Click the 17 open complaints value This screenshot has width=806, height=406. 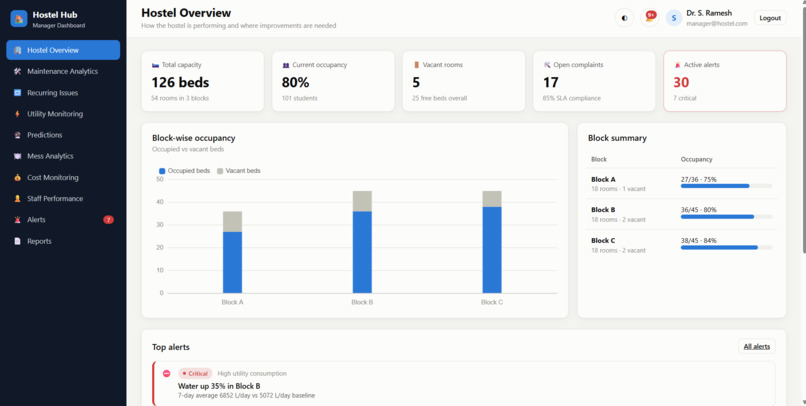point(551,82)
